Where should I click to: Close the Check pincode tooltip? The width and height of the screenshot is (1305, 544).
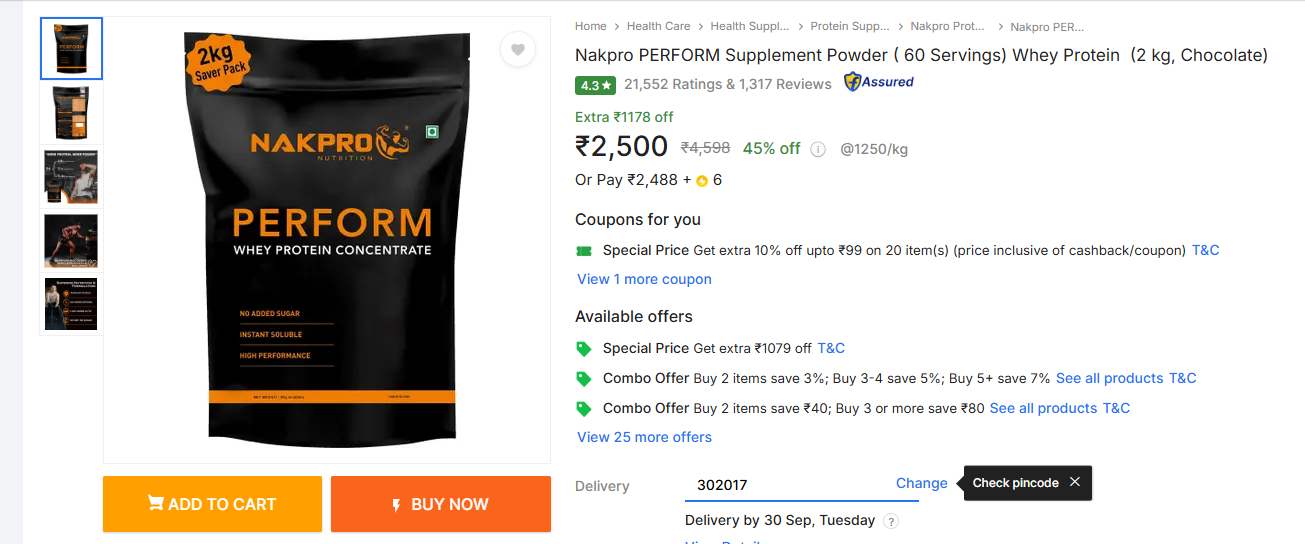1074,482
